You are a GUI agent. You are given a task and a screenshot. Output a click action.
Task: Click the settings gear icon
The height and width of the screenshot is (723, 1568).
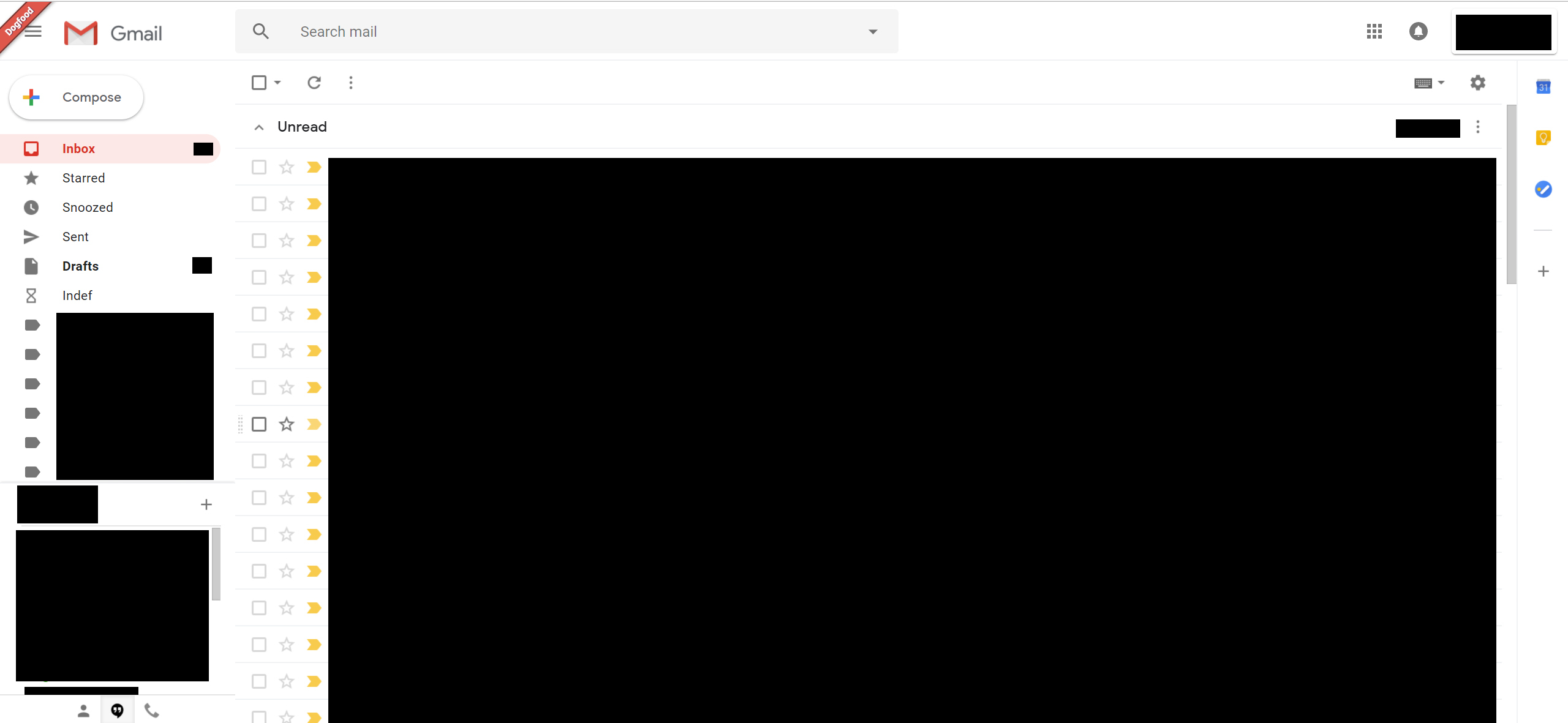pyautogui.click(x=1478, y=83)
